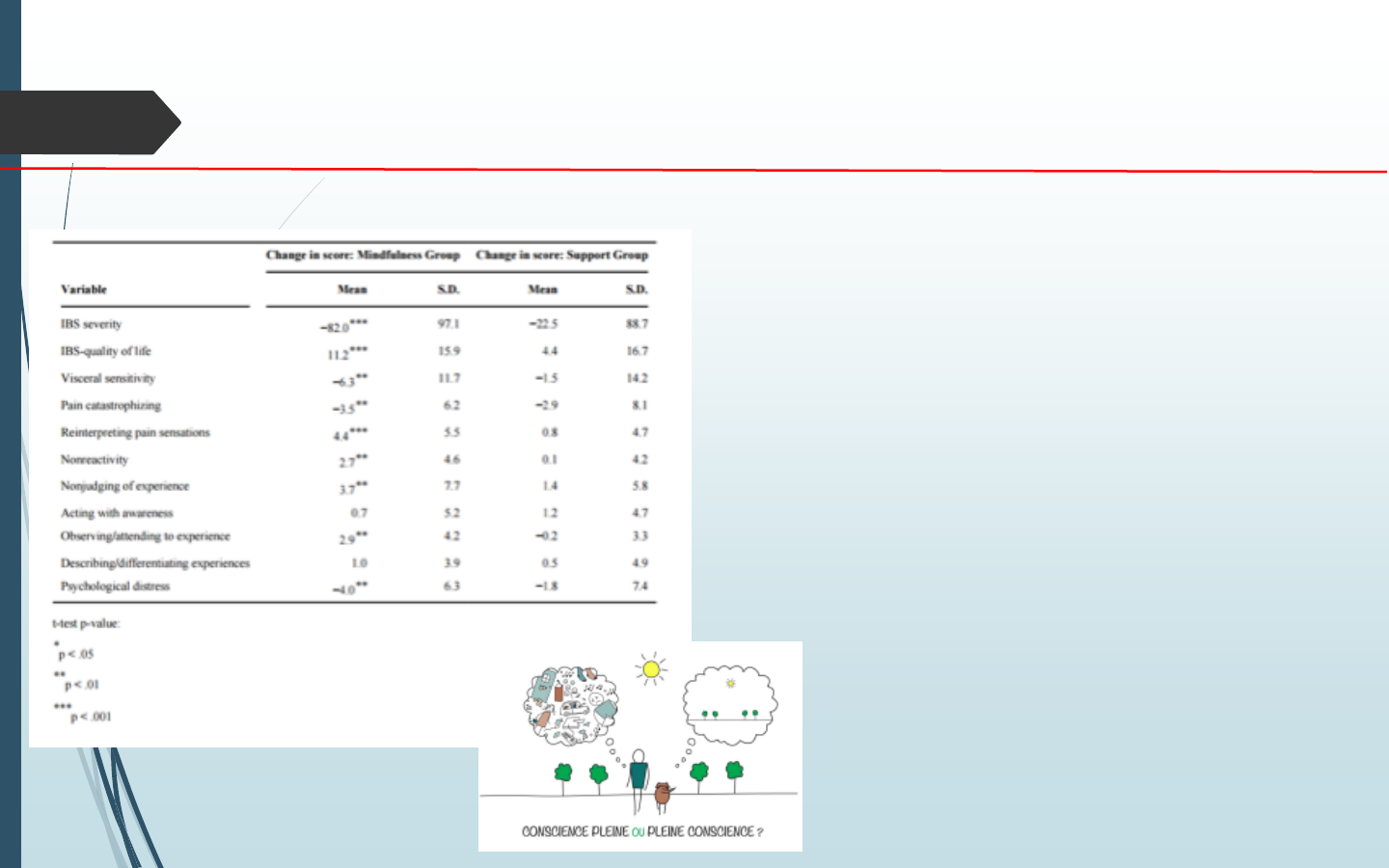
Task: Select the 'Variable' column header
Action: pyautogui.click(x=84, y=289)
